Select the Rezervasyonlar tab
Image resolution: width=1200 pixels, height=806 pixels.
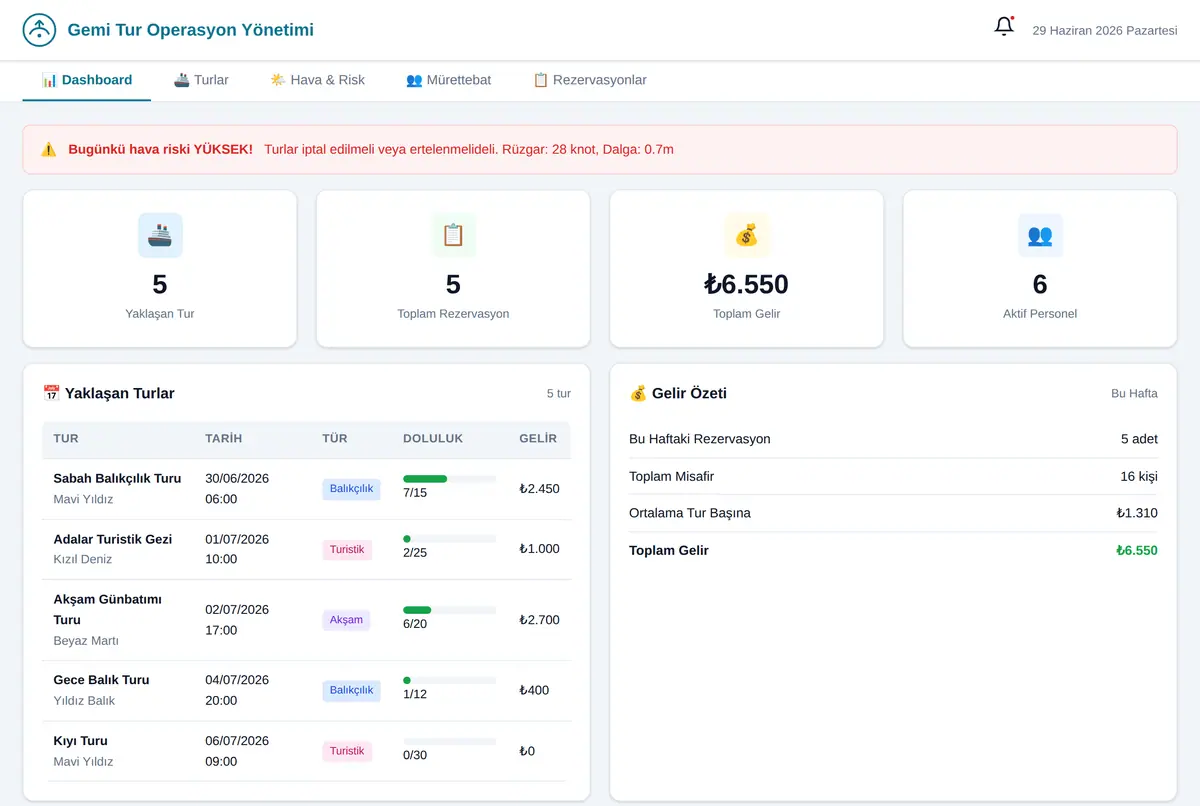pyautogui.click(x=590, y=80)
